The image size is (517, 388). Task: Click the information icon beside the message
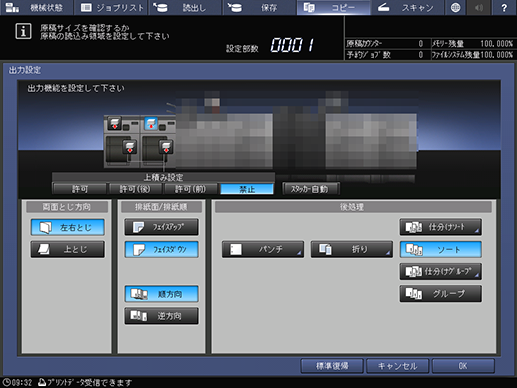click(x=23, y=31)
